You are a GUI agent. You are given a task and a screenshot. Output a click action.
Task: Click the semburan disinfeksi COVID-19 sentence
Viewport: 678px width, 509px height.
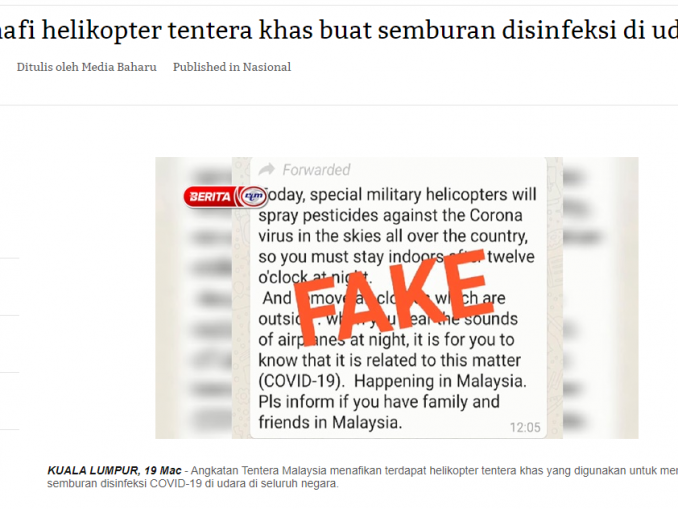193,483
